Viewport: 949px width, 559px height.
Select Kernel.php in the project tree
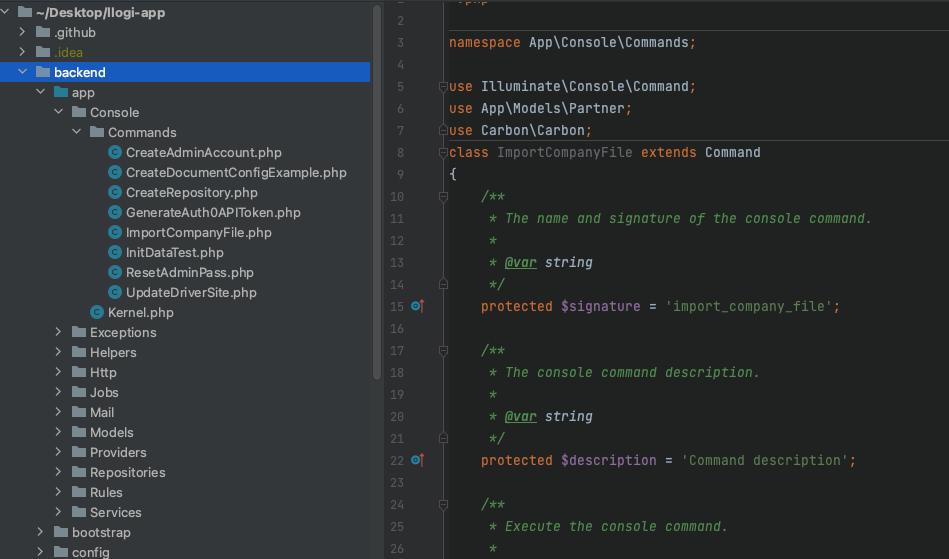[x=140, y=312]
